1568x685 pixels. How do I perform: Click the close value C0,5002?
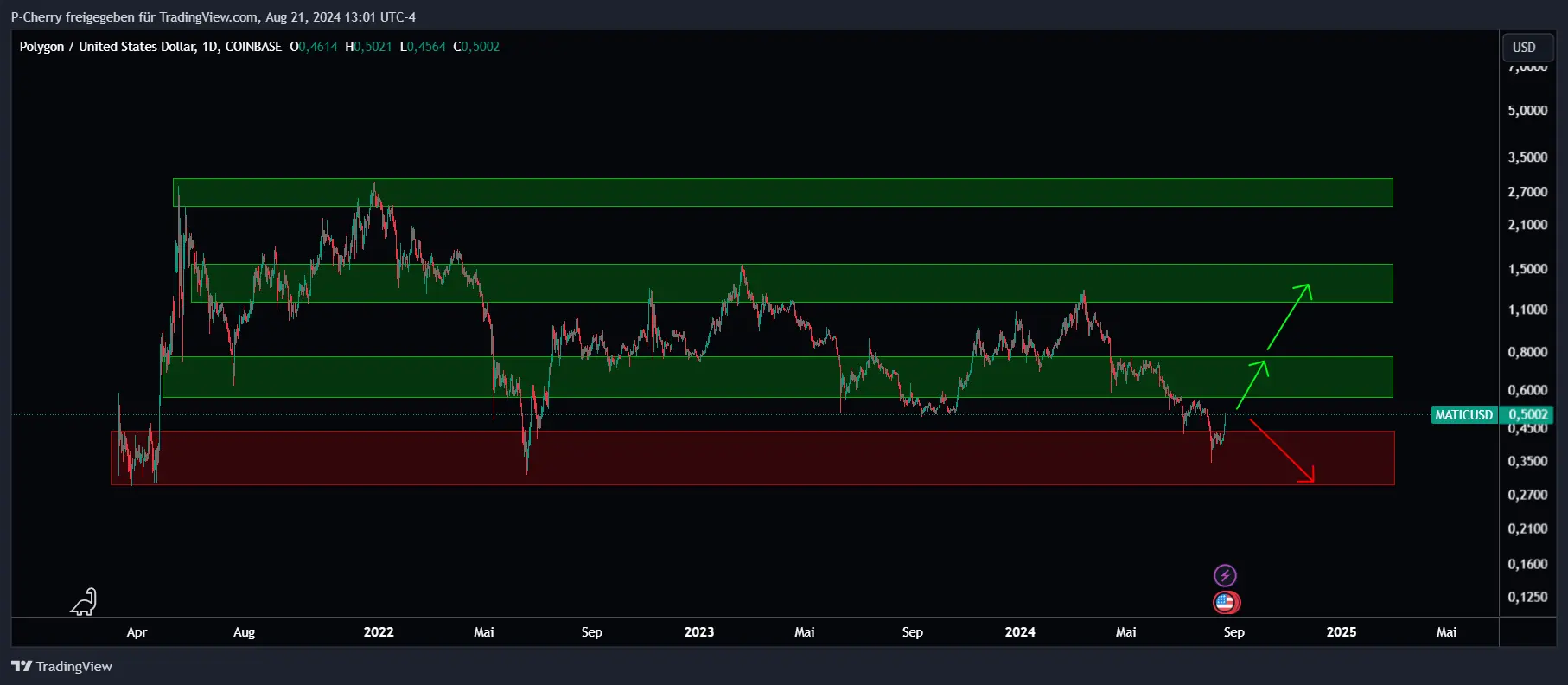pos(476,47)
